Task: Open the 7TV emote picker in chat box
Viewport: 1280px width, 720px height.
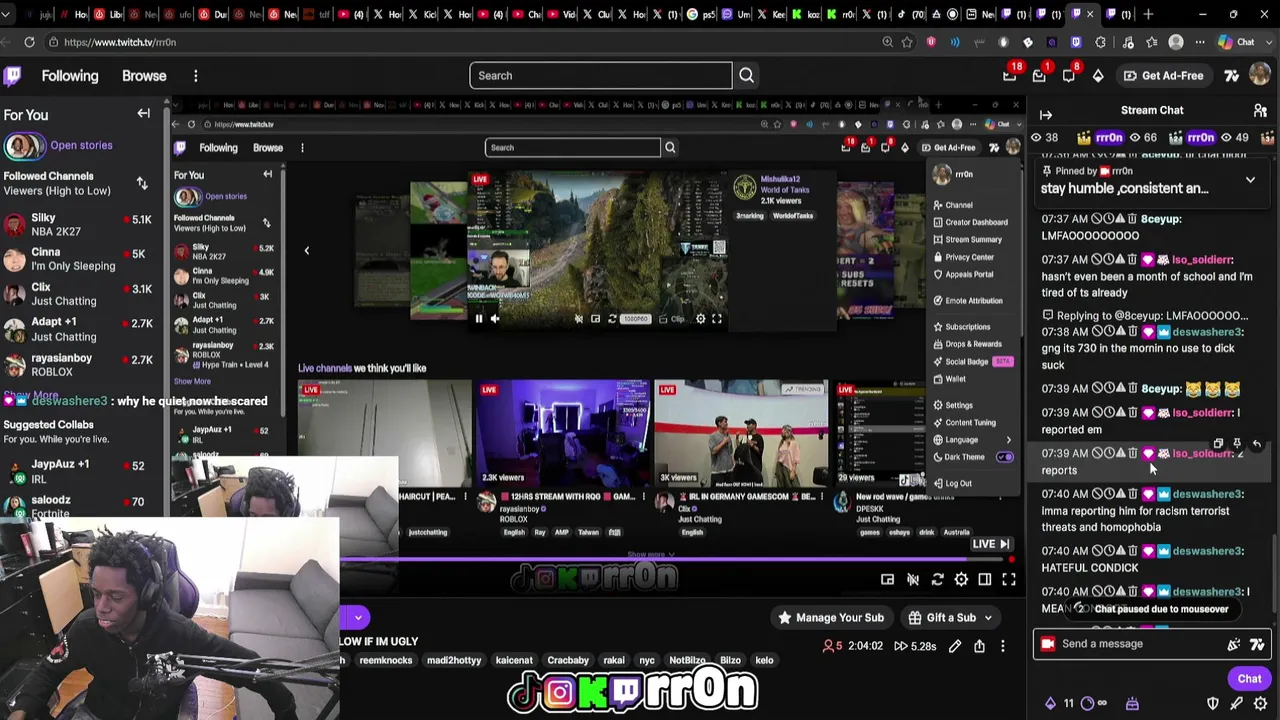Action: [x=1258, y=644]
